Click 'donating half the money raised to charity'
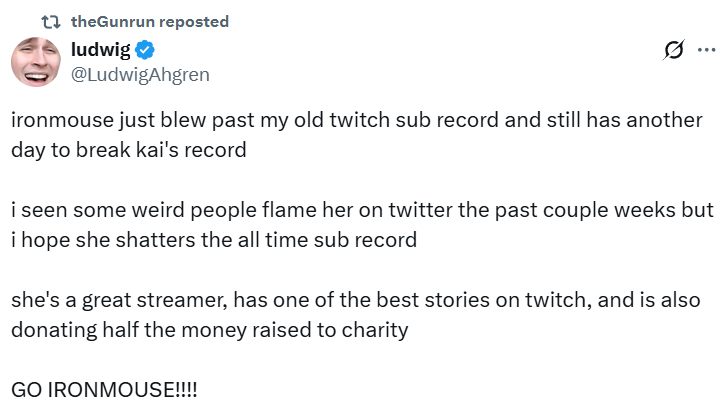This screenshot has width=721, height=412. tap(209, 330)
